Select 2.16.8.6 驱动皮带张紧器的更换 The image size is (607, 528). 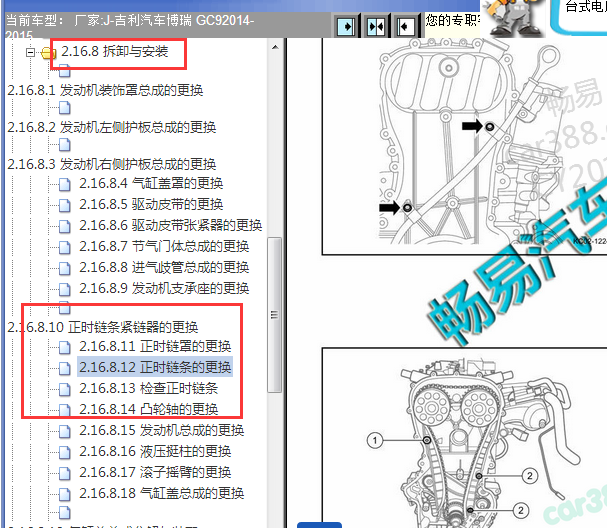tap(171, 225)
